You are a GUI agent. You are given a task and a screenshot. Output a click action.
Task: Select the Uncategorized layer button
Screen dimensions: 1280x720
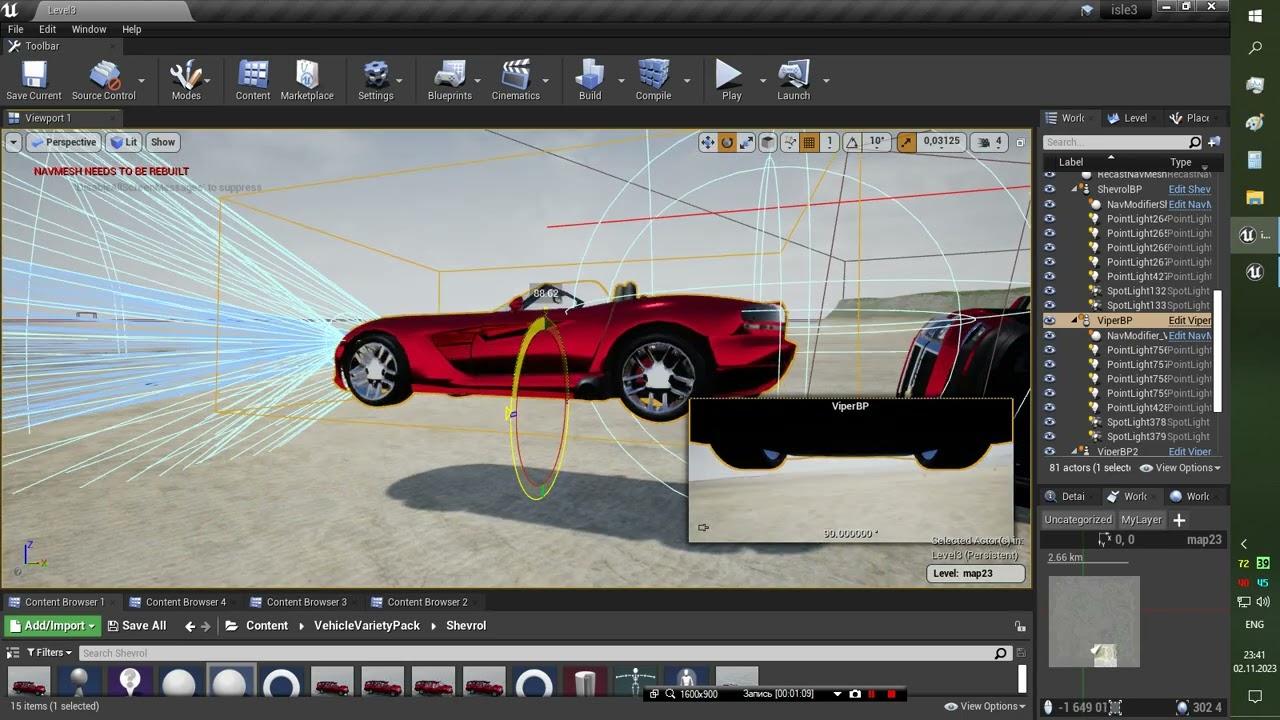click(x=1078, y=520)
